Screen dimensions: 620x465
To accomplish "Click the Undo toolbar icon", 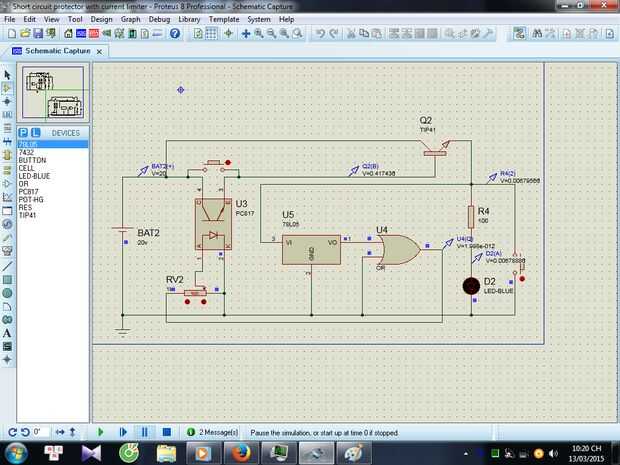I will (x=320, y=33).
